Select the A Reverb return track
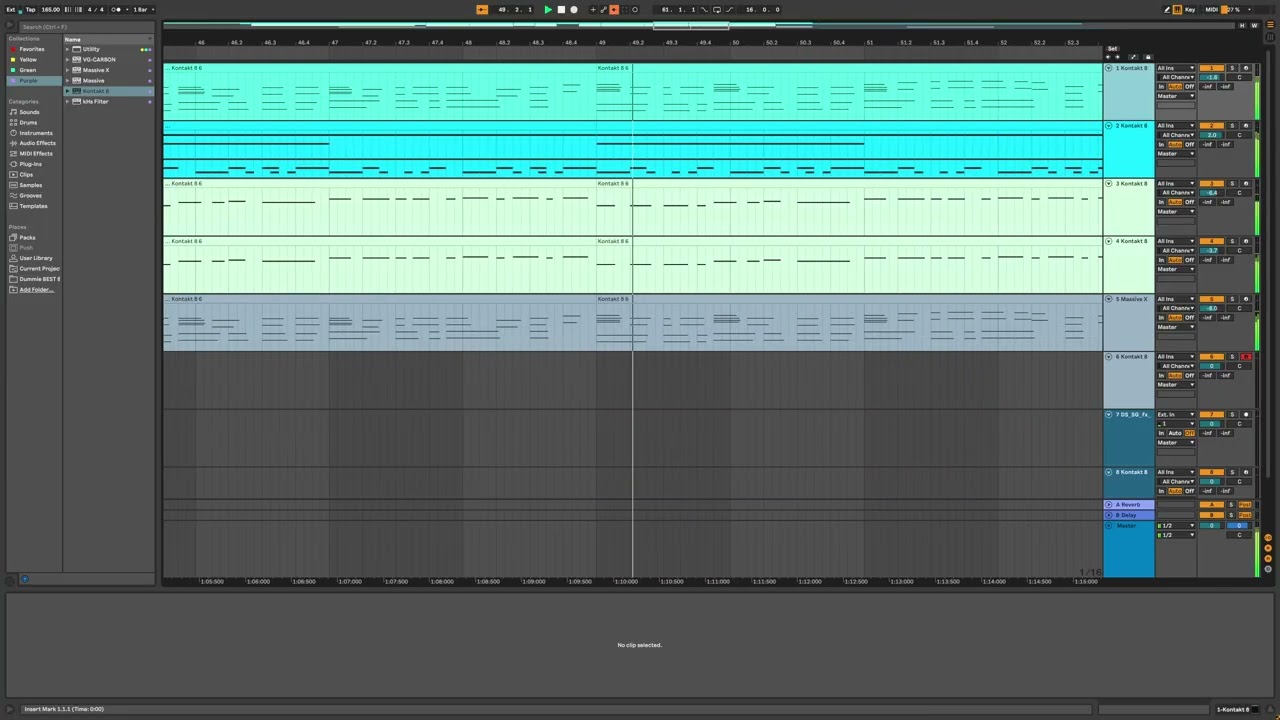Viewport: 1280px width, 720px height. [1129, 505]
